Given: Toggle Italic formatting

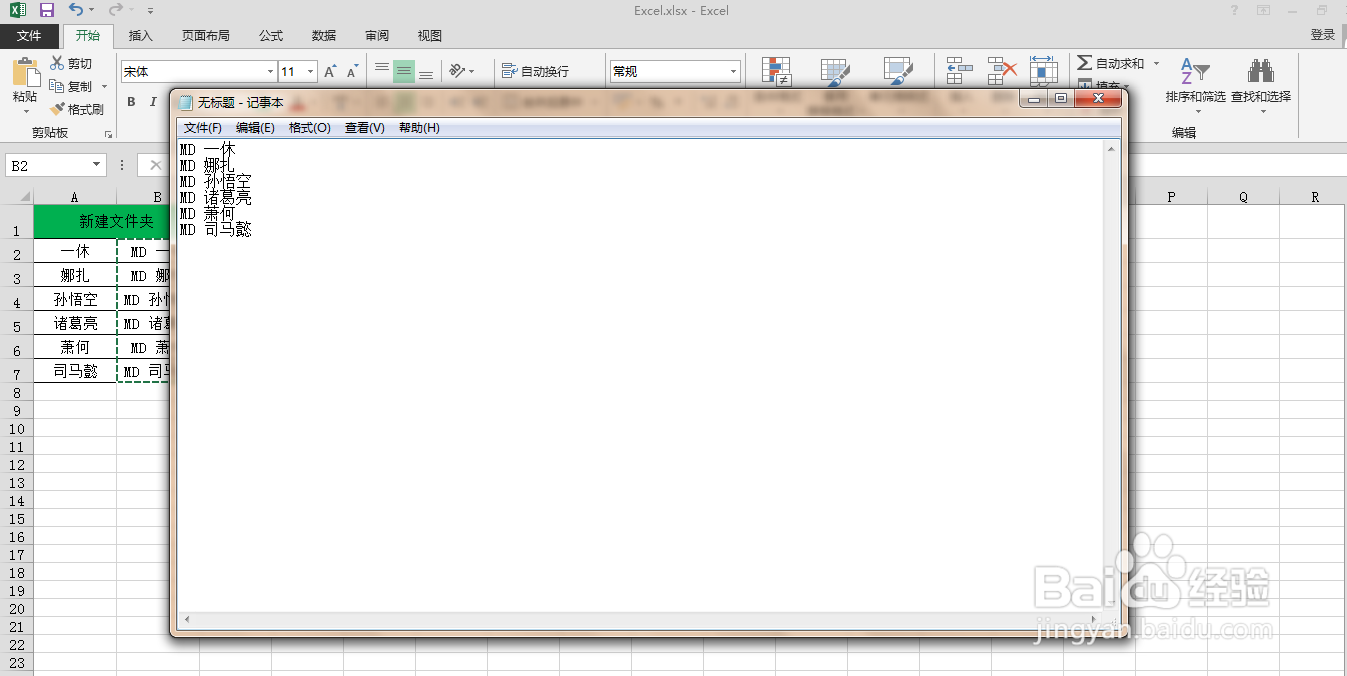Looking at the screenshot, I should (153, 102).
